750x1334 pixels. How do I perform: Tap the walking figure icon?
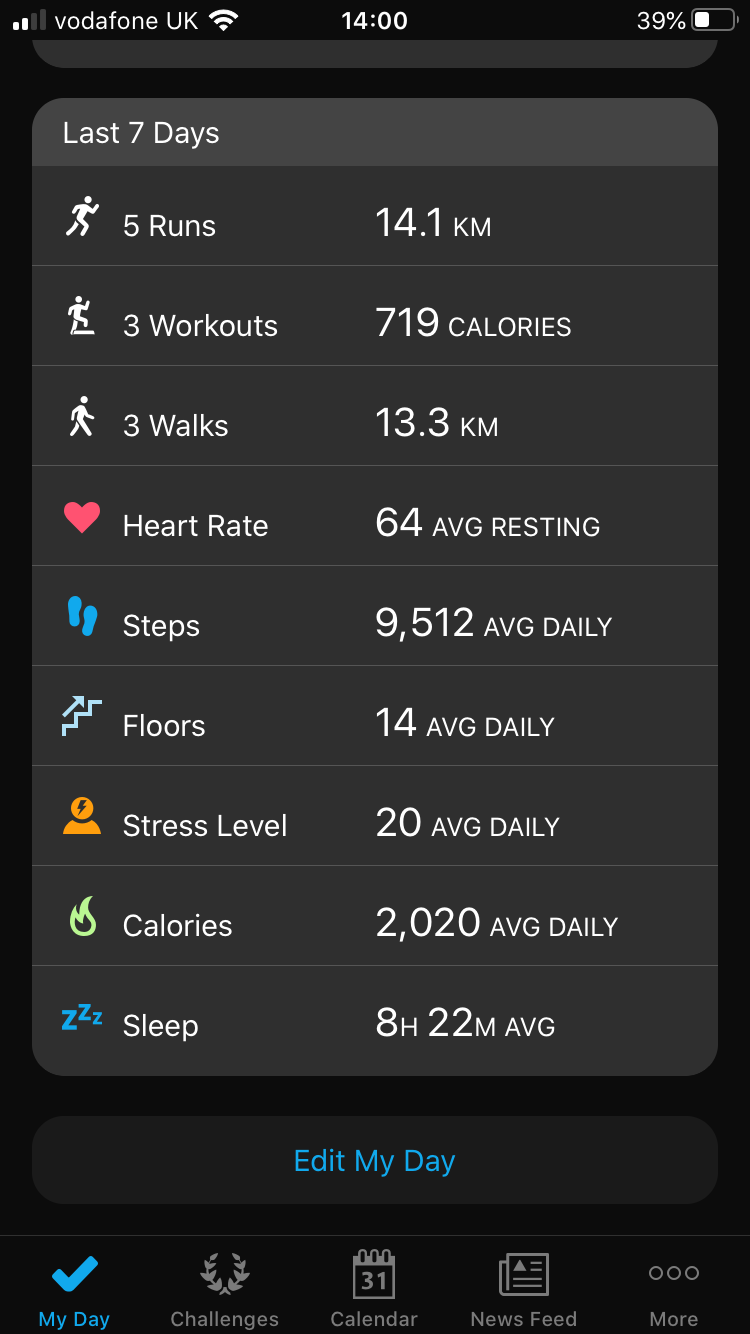click(x=82, y=416)
